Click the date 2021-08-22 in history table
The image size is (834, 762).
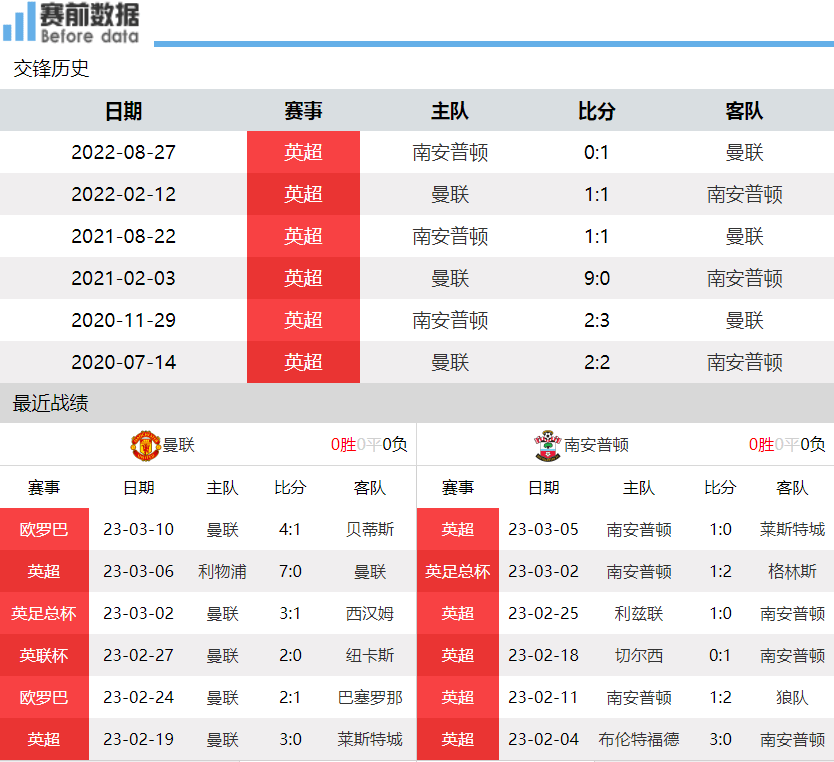123,236
